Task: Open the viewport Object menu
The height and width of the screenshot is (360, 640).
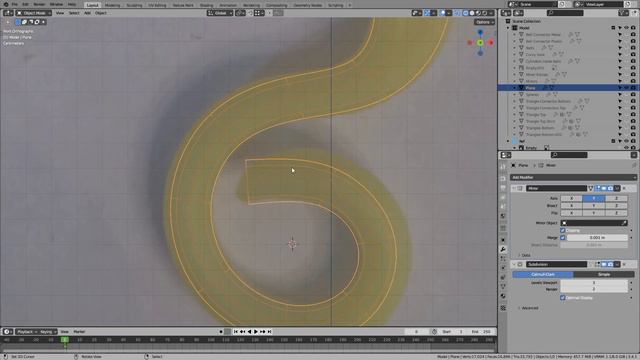Action: point(101,13)
